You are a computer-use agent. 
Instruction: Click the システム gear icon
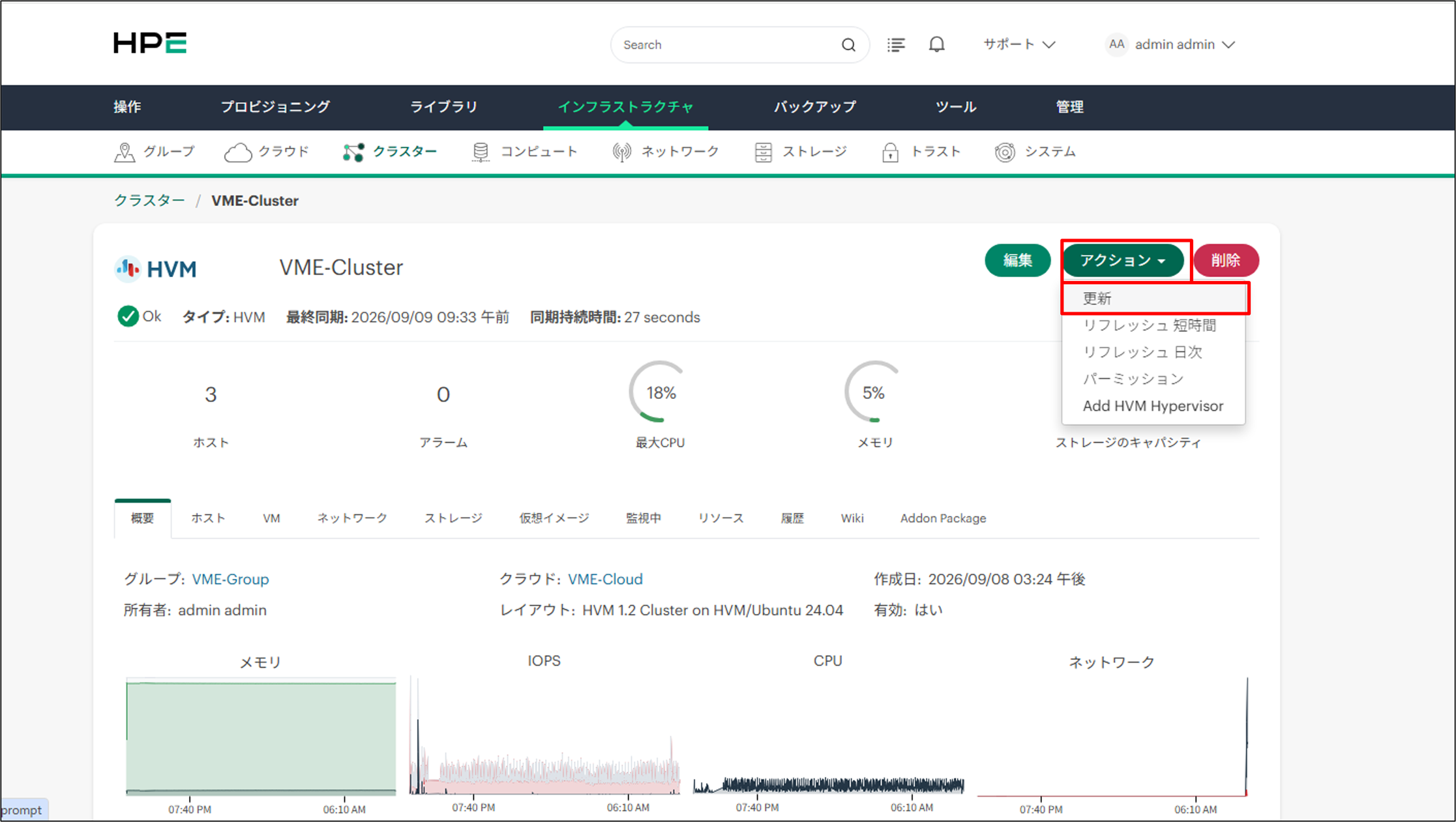click(x=1005, y=152)
